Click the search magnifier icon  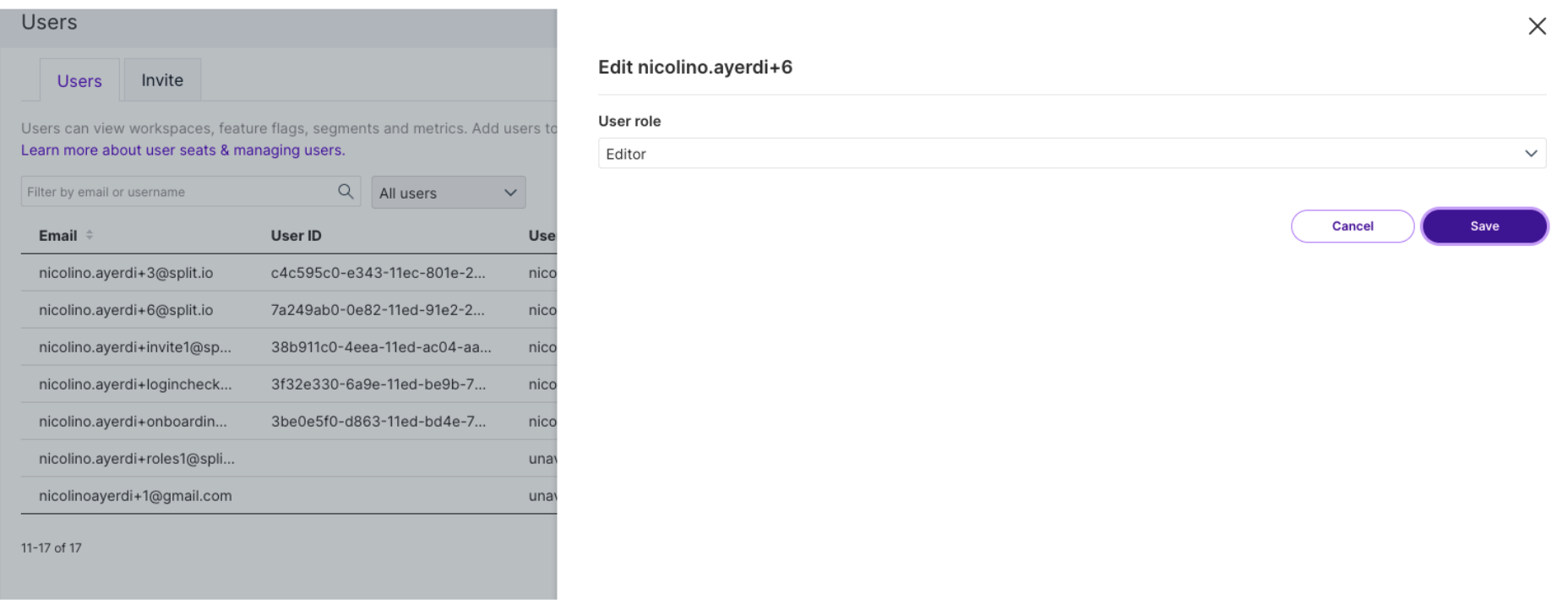[346, 192]
